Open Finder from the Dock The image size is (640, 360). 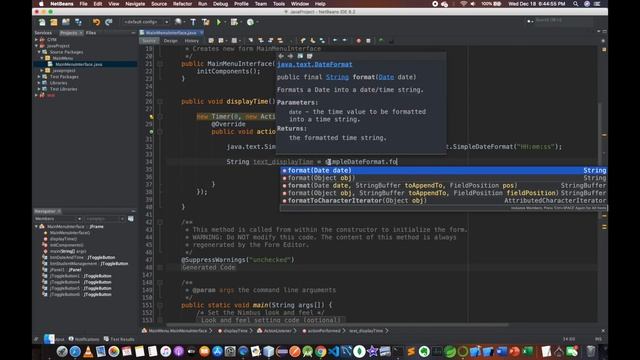tap(49, 340)
